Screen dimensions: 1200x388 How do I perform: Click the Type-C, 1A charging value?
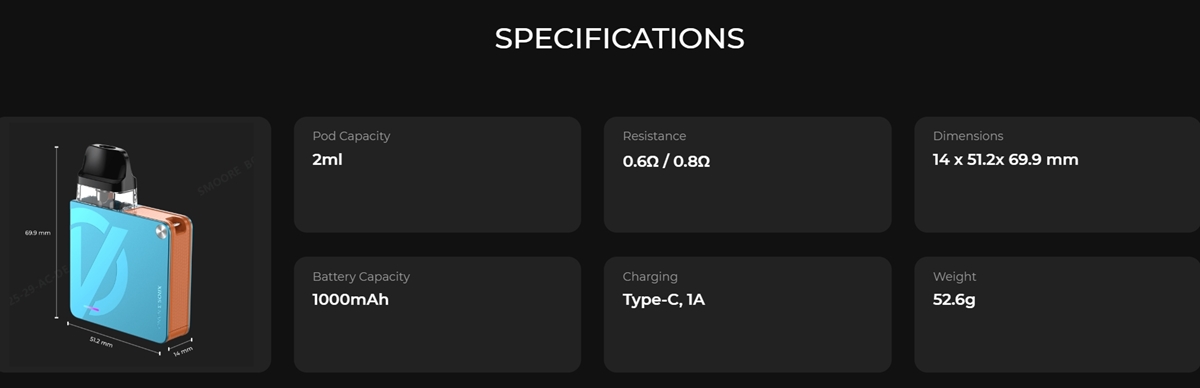point(663,299)
